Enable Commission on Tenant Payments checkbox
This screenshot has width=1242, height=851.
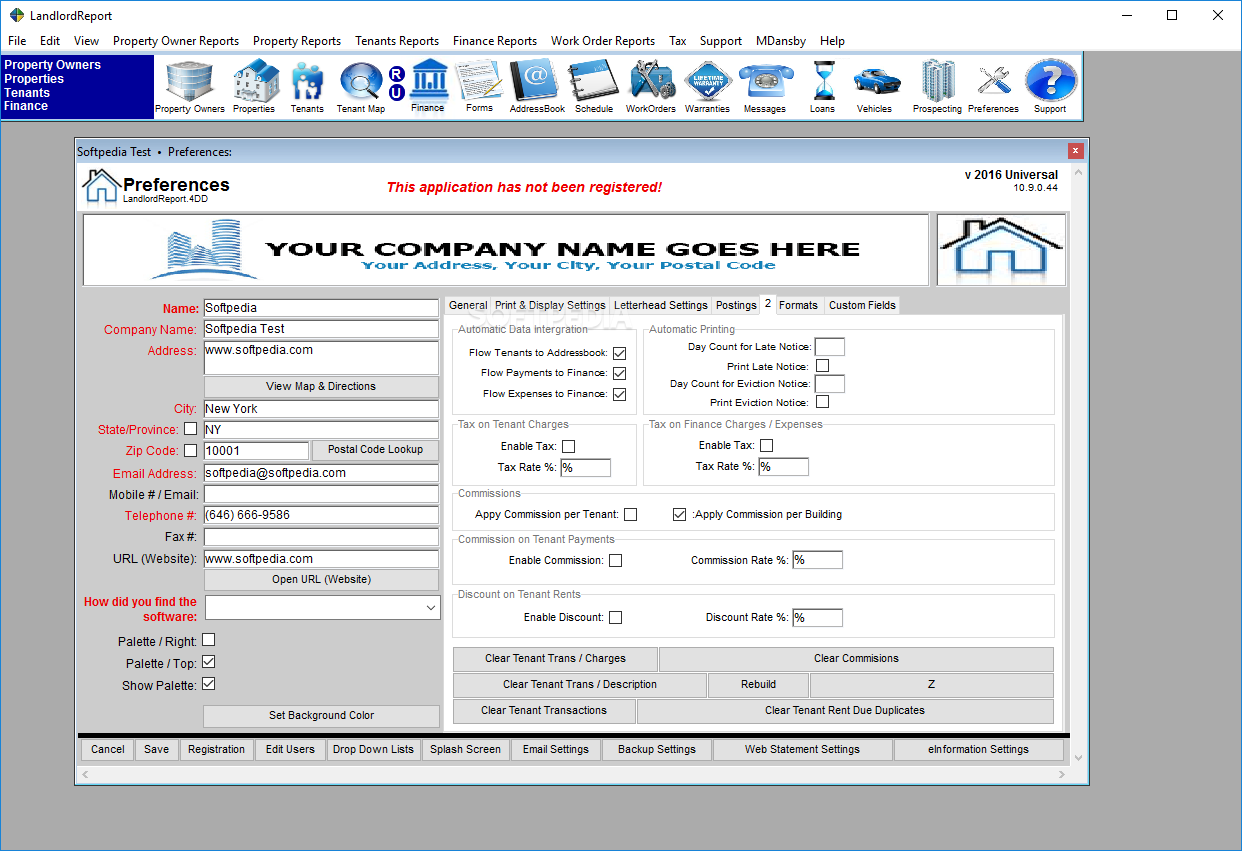(616, 561)
